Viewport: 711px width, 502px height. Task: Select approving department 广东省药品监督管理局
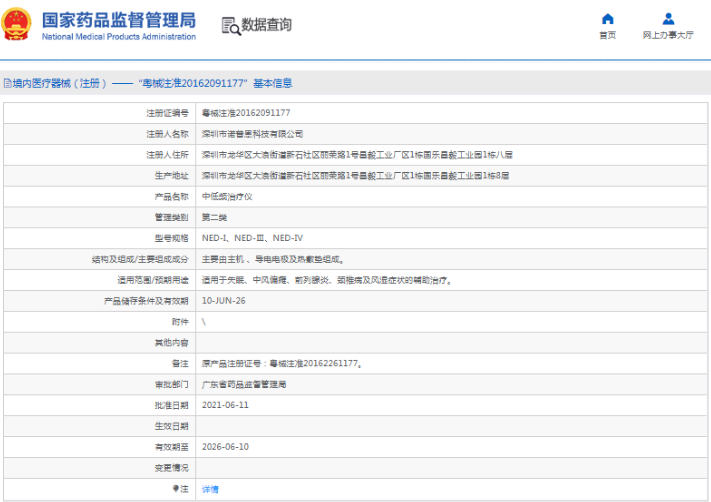(x=243, y=384)
